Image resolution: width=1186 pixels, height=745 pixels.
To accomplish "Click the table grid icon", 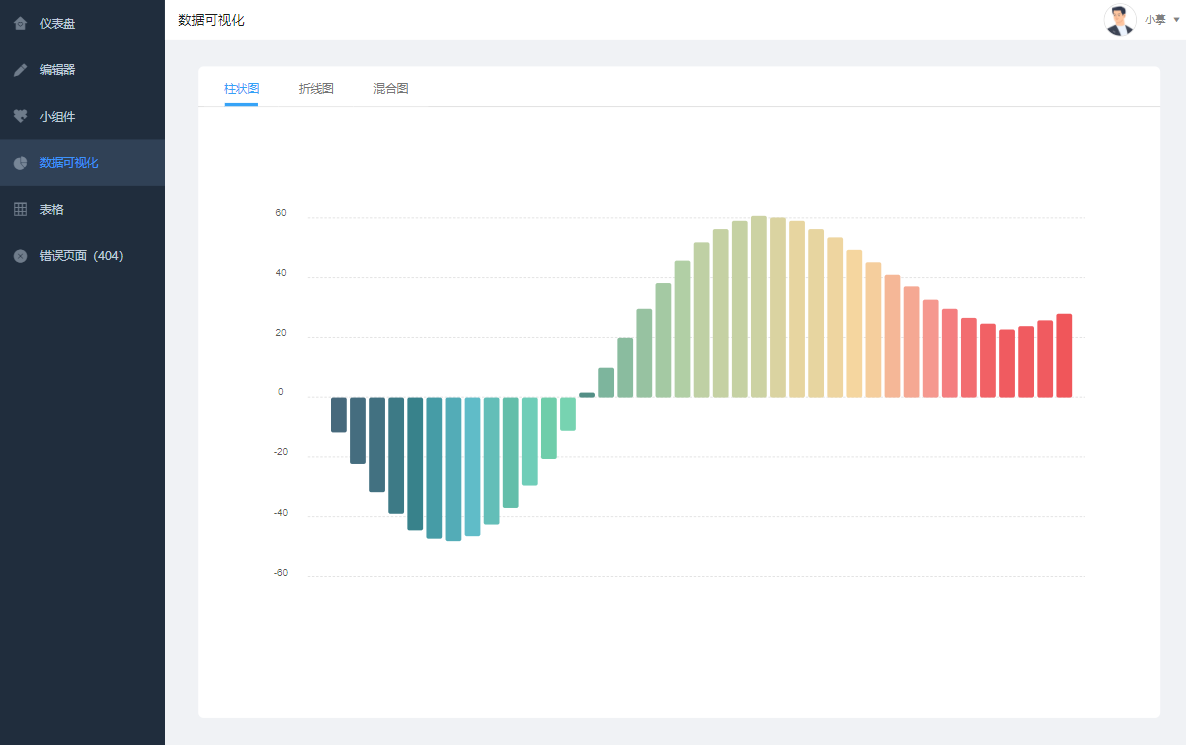I will pyautogui.click(x=20, y=209).
